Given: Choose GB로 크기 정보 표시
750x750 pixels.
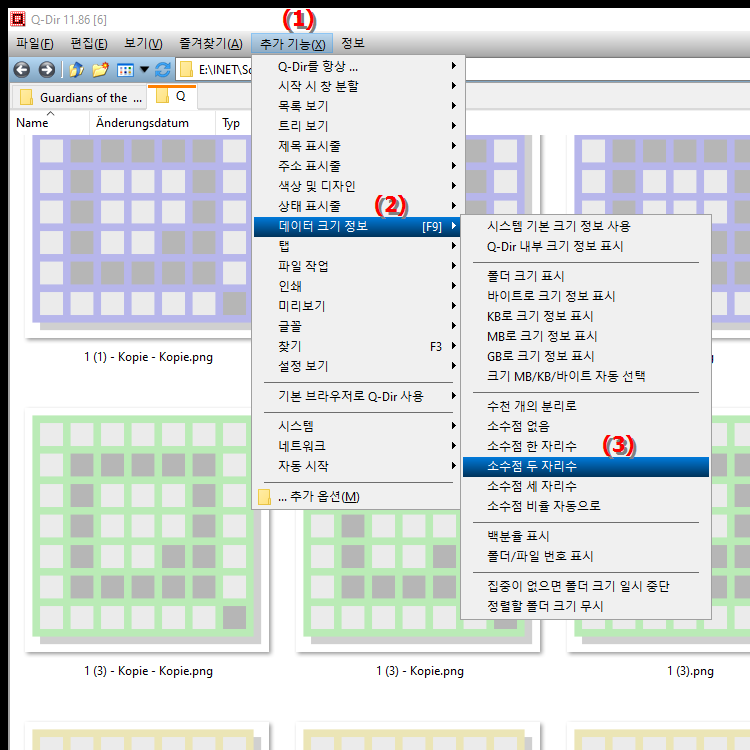Looking at the screenshot, I should point(585,356).
